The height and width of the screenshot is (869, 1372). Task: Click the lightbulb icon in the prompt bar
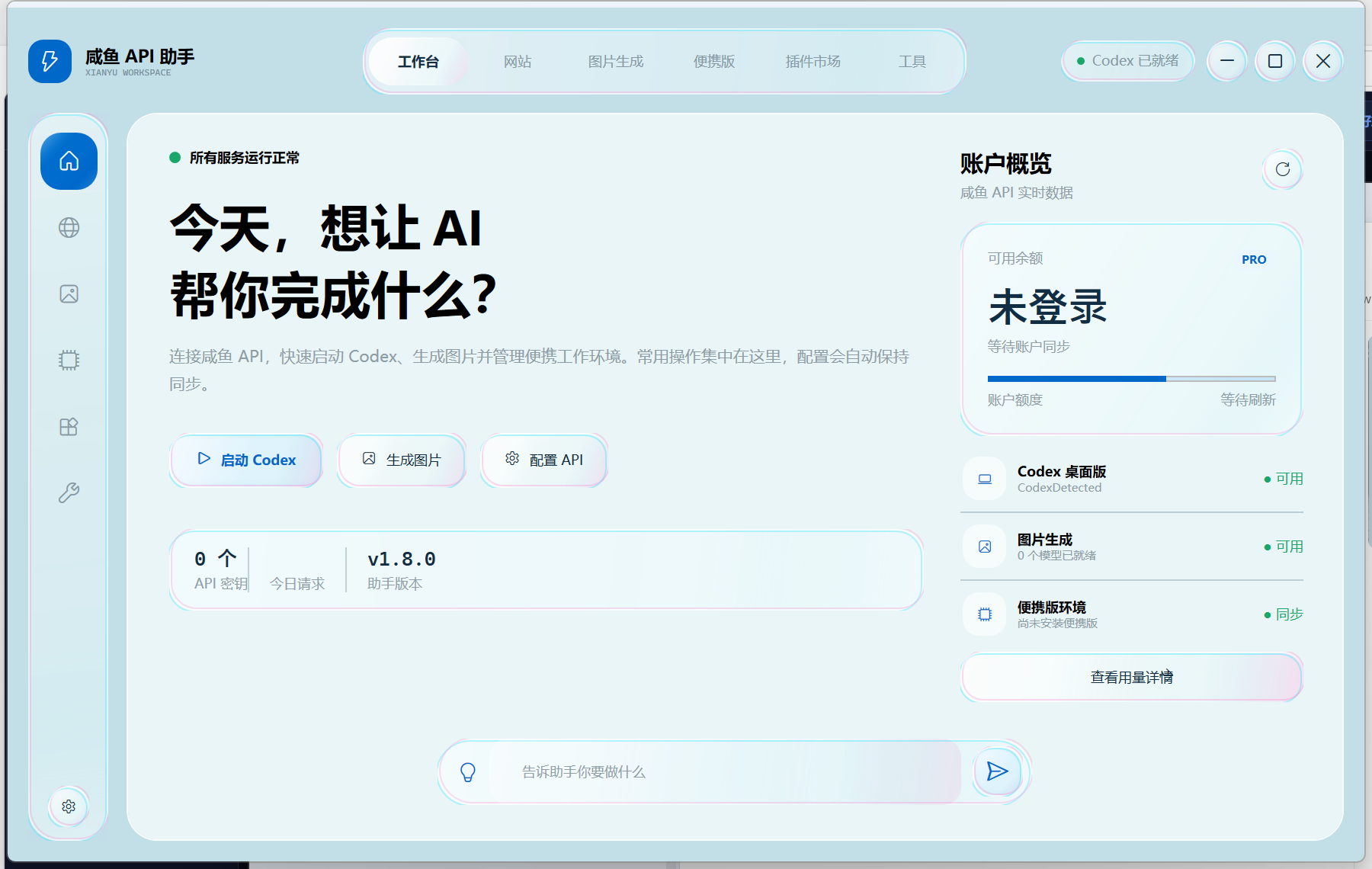tap(468, 772)
